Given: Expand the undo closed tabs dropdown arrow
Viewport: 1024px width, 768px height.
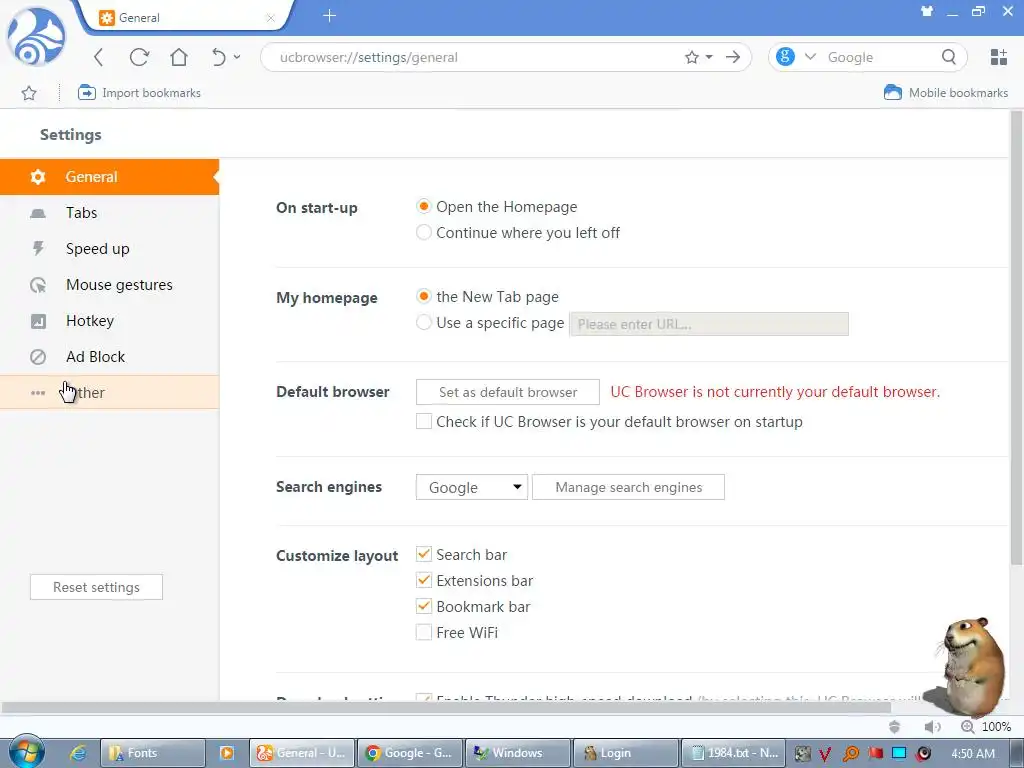Looking at the screenshot, I should [237, 57].
